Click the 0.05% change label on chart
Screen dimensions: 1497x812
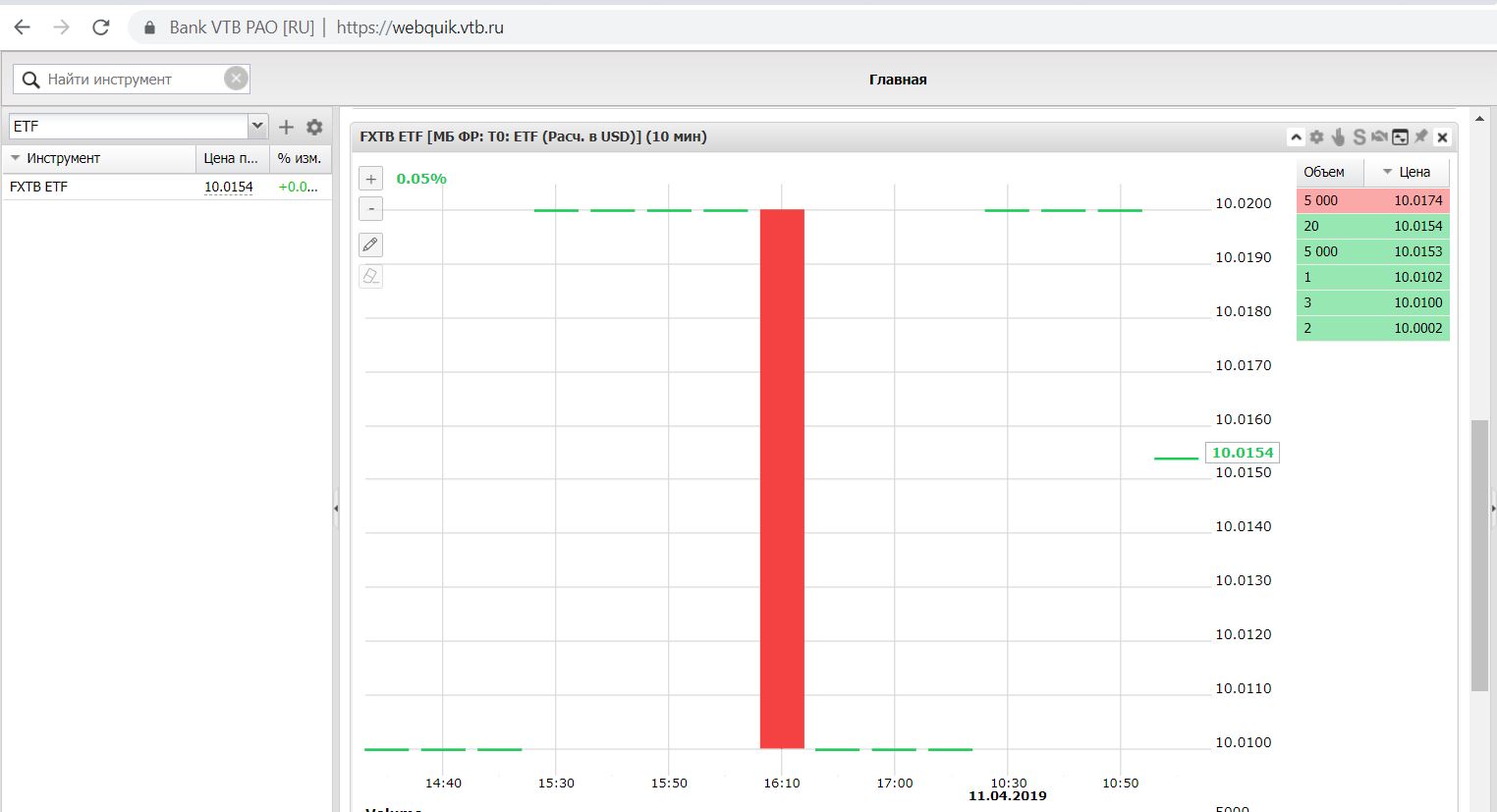[x=421, y=179]
